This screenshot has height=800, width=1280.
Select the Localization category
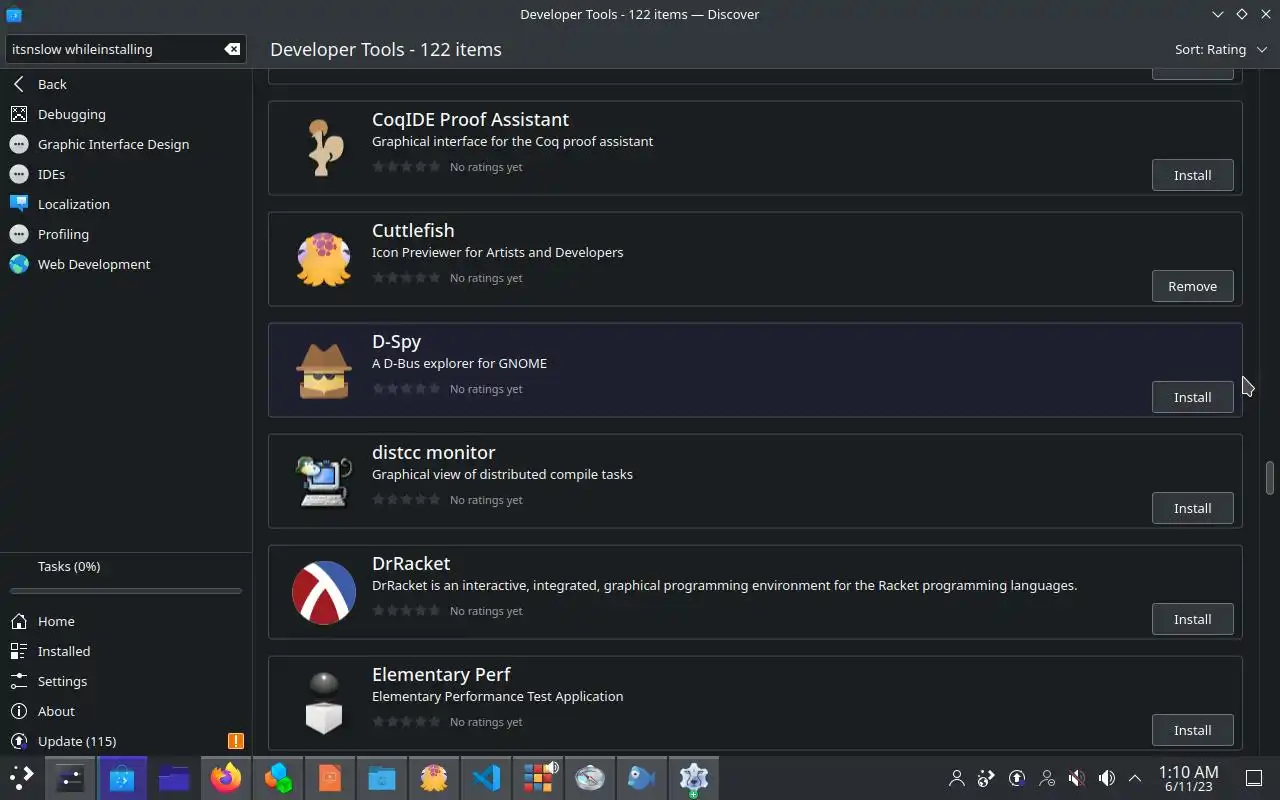point(126,204)
